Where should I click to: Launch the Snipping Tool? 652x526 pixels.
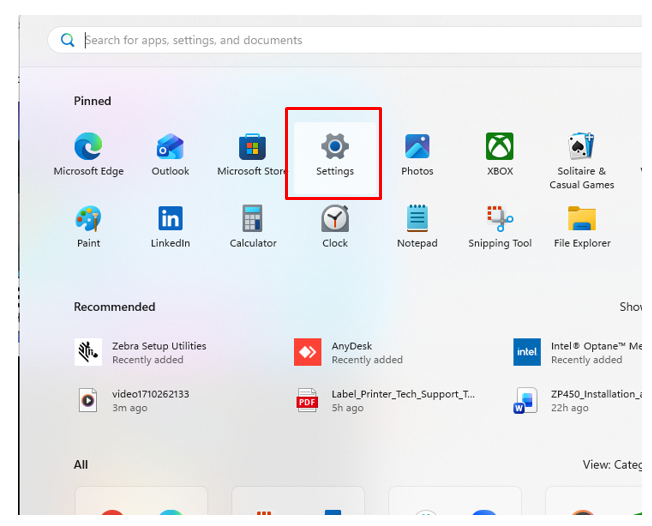point(500,227)
